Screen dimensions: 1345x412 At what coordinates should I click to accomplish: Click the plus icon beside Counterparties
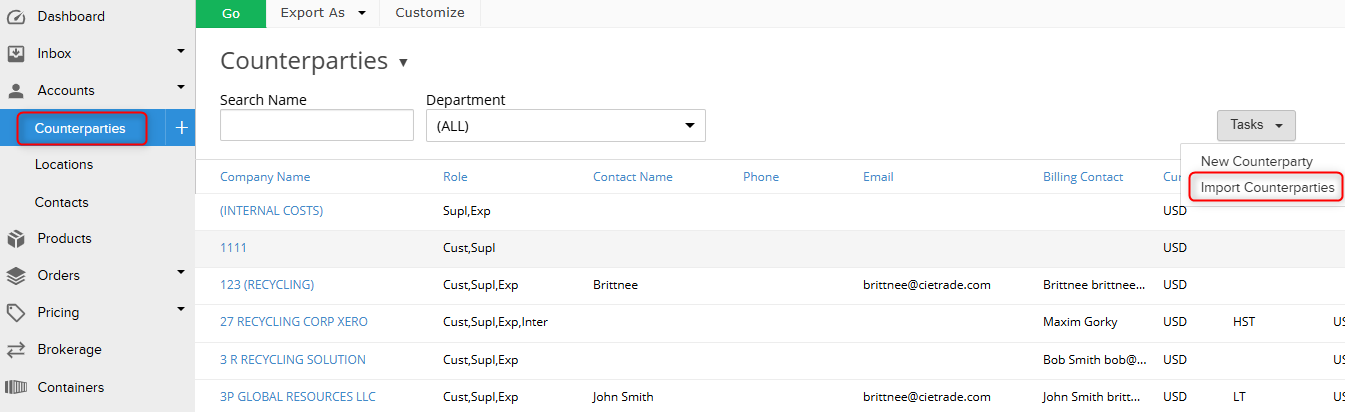[x=181, y=128]
